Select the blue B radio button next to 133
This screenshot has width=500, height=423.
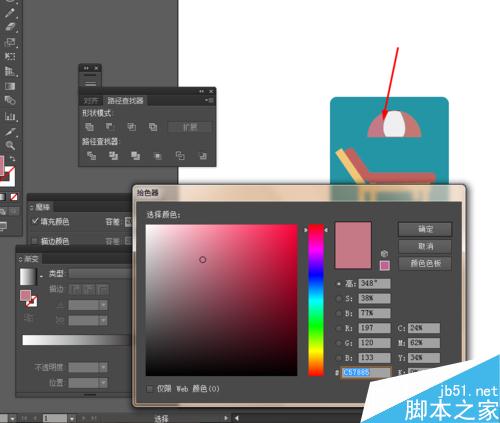click(x=339, y=358)
